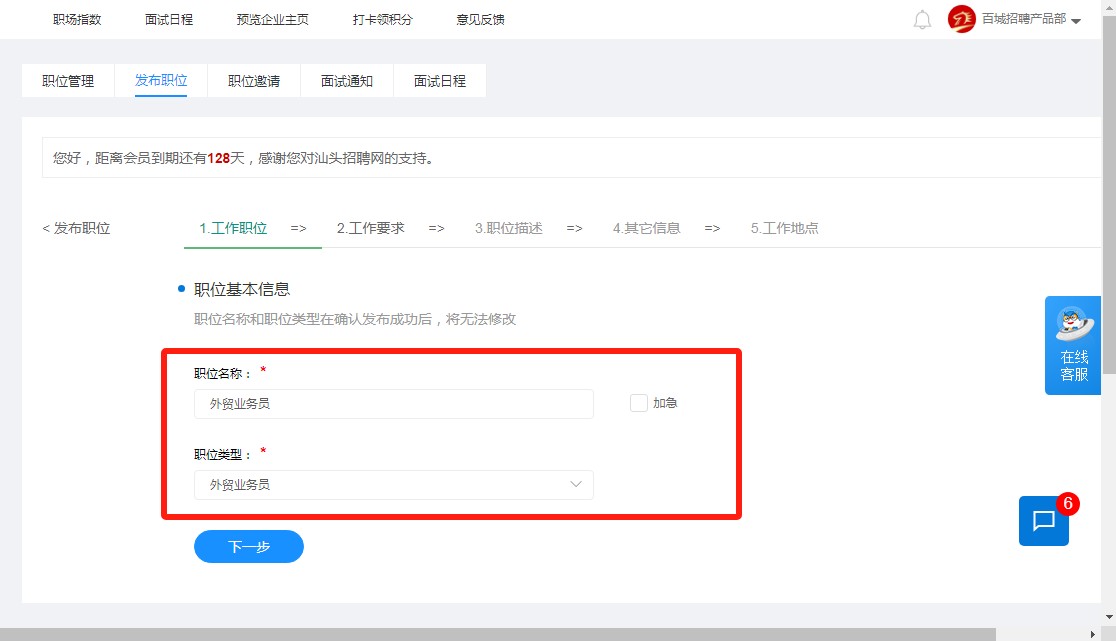Switch to the 职位管理 tab
The image size is (1116, 641).
click(x=68, y=81)
